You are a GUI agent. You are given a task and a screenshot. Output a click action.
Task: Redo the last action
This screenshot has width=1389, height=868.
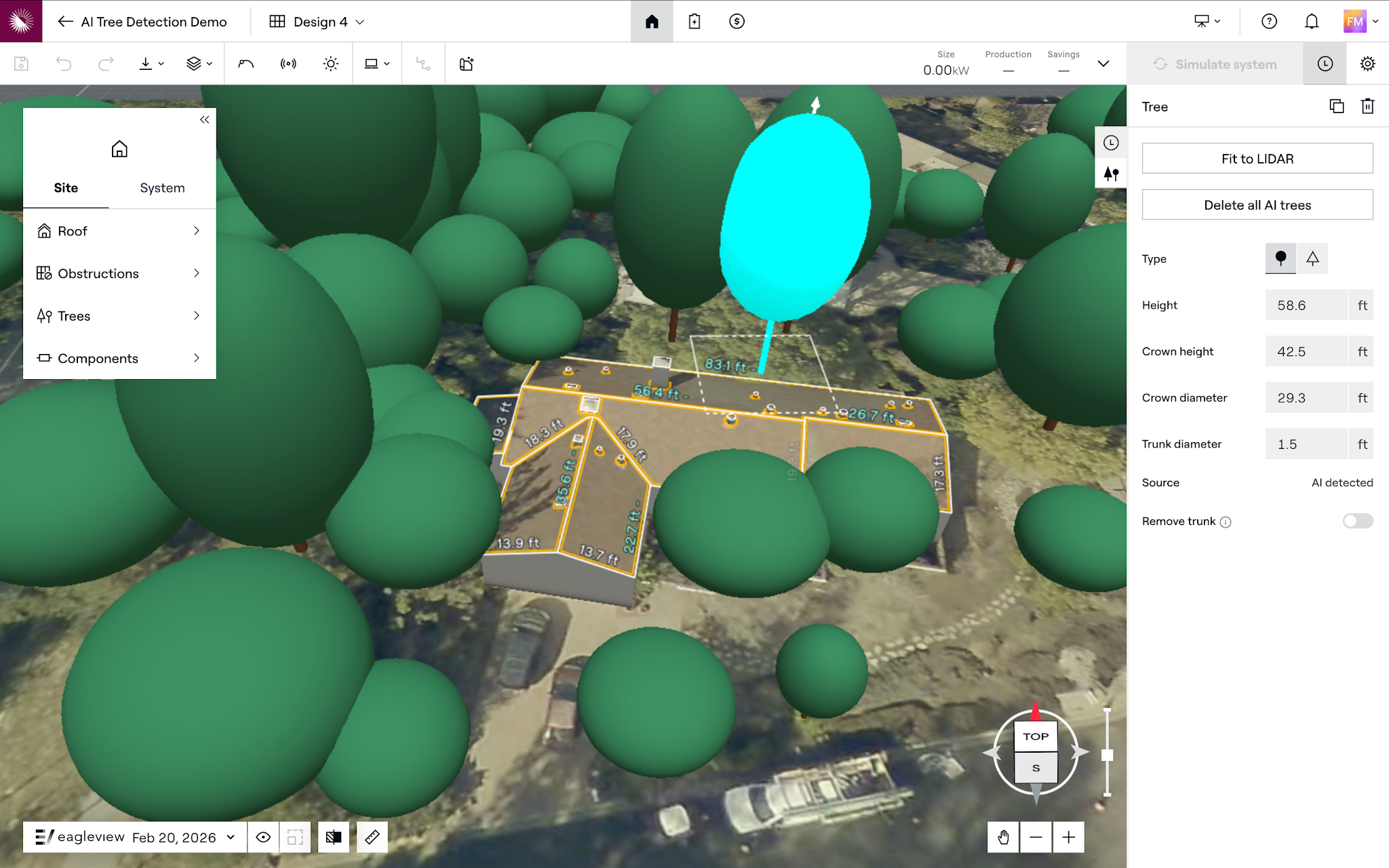(x=106, y=64)
